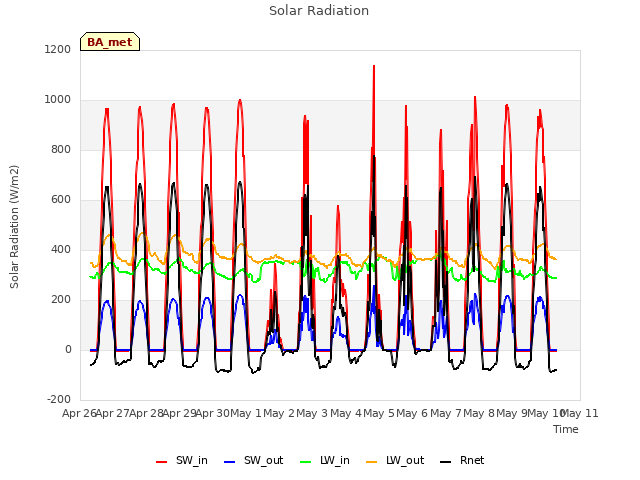Click the SW_in legend entry

(182, 461)
